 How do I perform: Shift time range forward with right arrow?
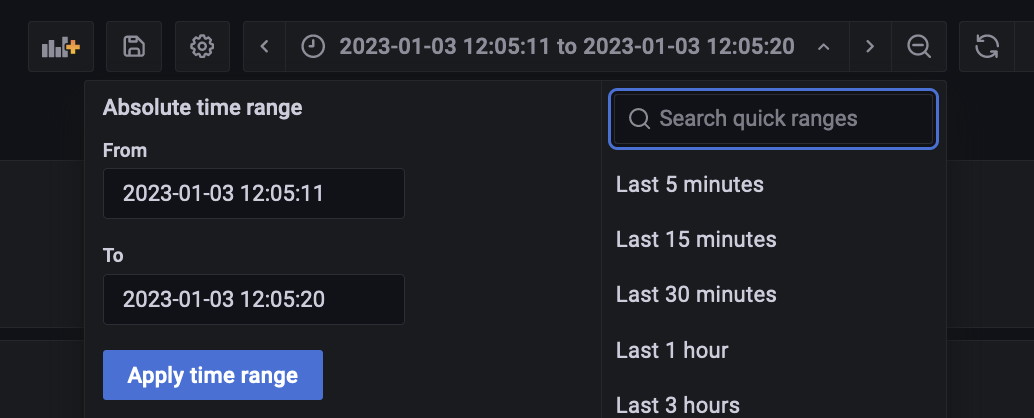[x=870, y=47]
